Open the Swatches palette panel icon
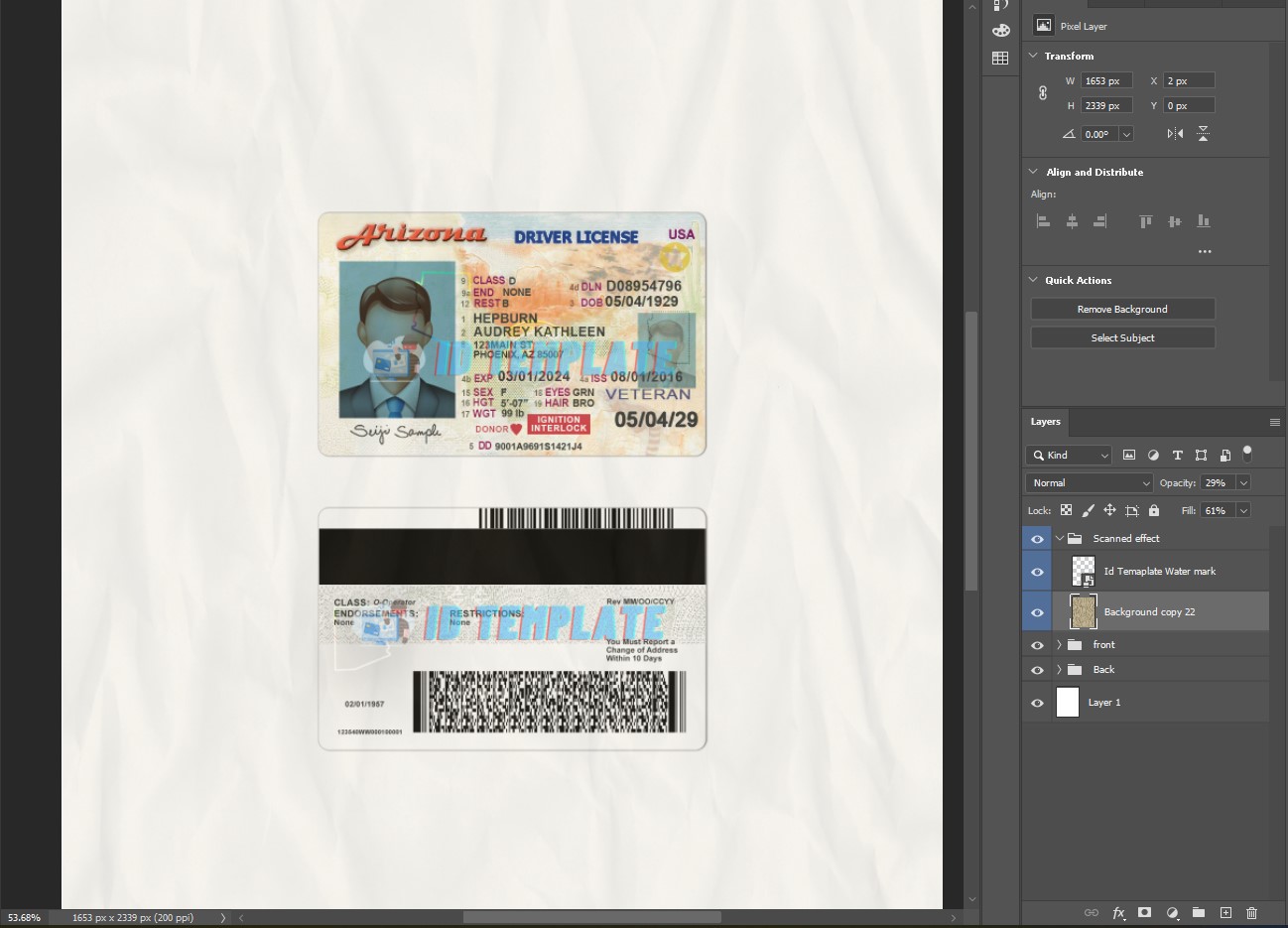Viewport: 1288px width, 928px height. (x=1000, y=31)
